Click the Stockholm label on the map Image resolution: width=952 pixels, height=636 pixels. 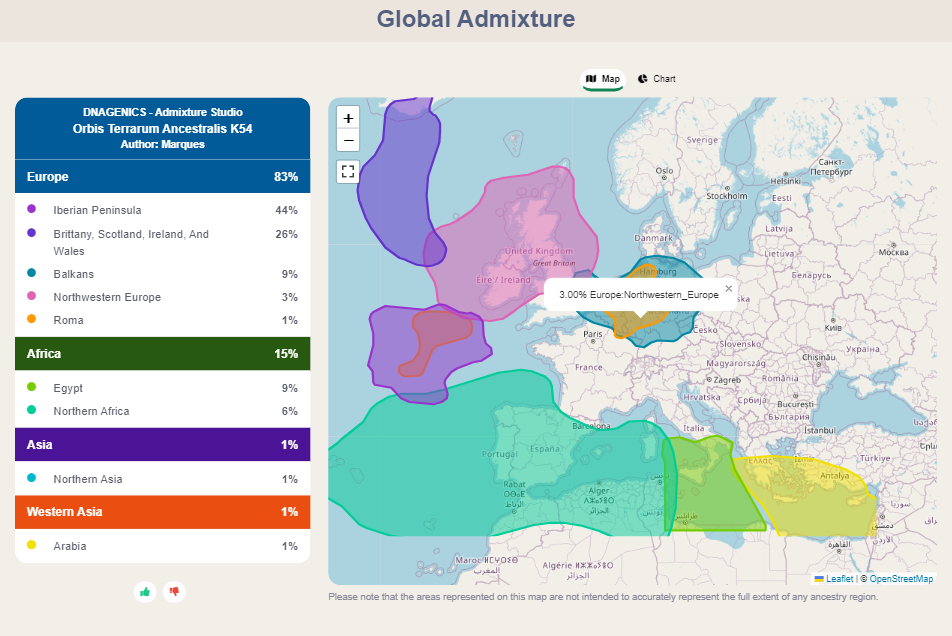[727, 196]
